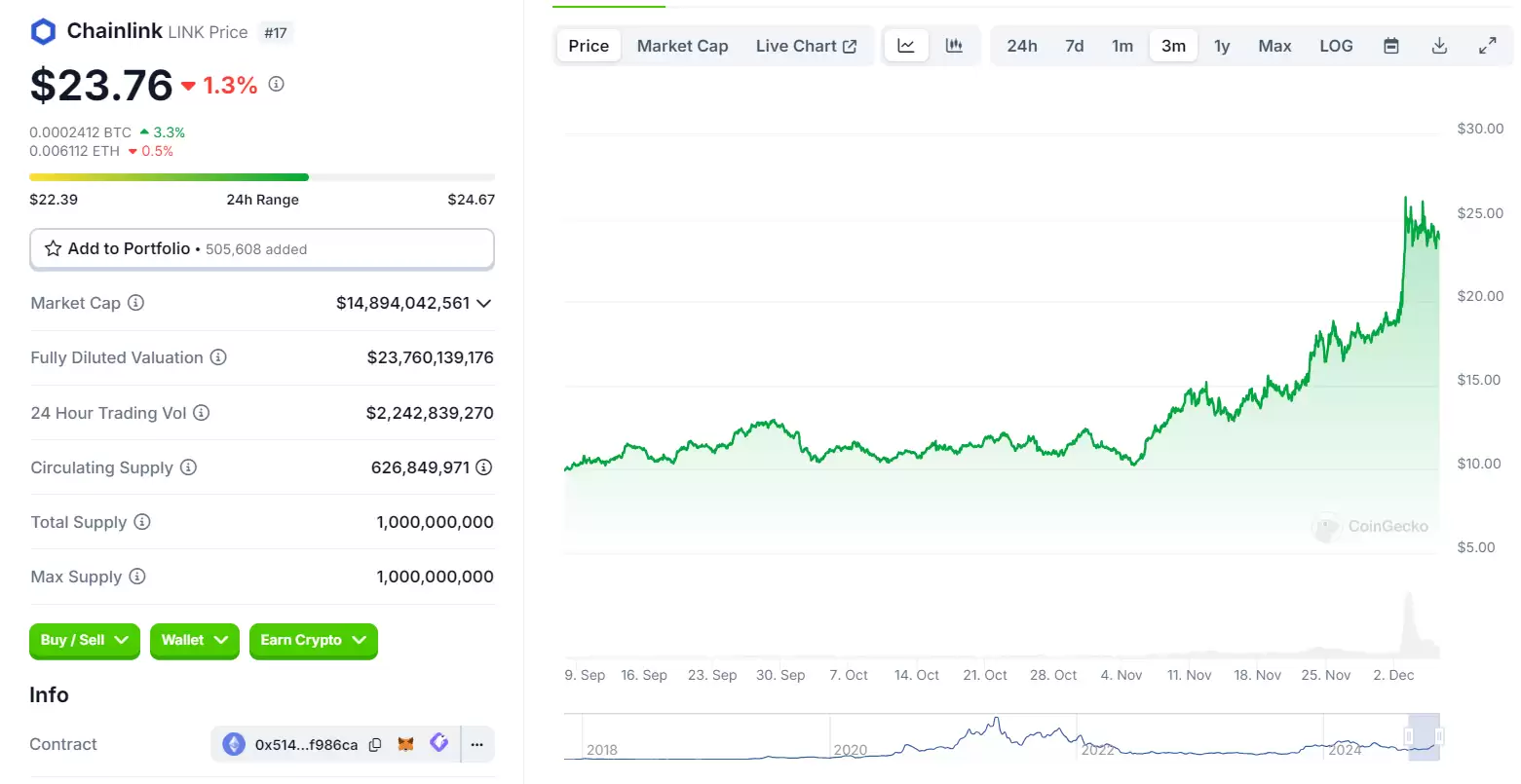1521x784 pixels.
Task: Toggle LOG scale on the chart
Action: [1336, 46]
